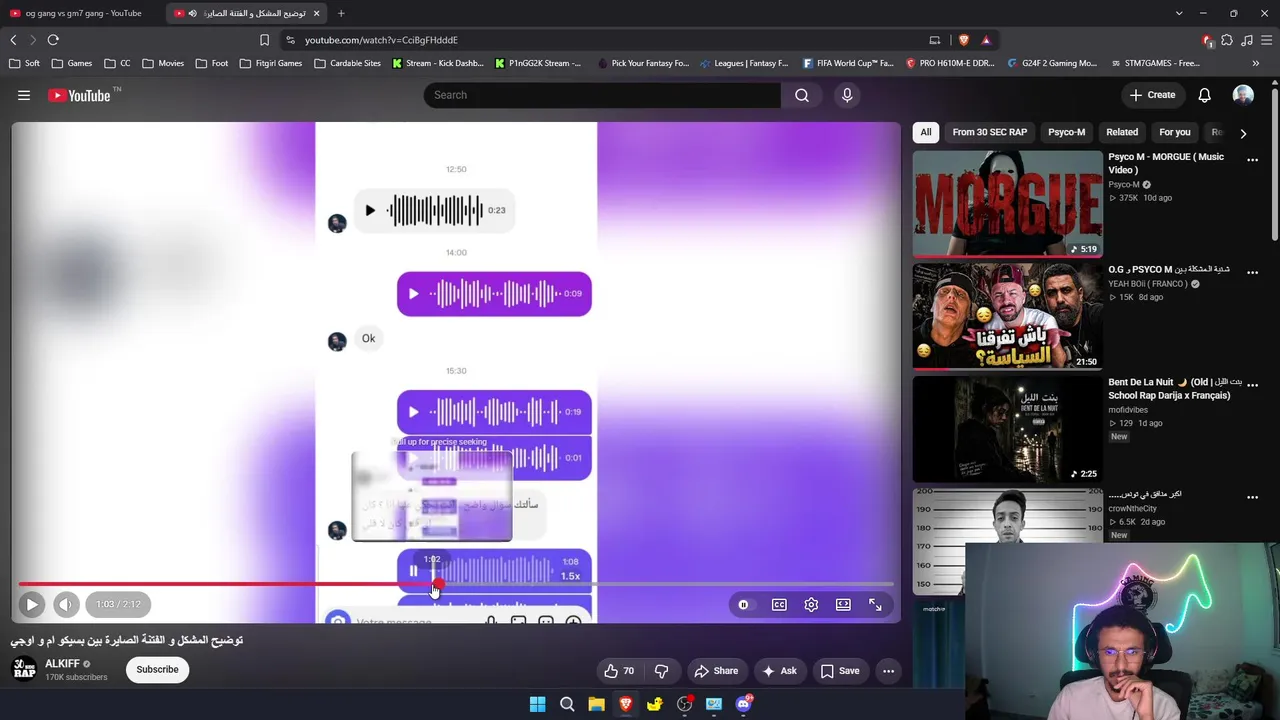Open the Ask assistant button
This screenshot has height=720, width=1280.
click(x=779, y=671)
